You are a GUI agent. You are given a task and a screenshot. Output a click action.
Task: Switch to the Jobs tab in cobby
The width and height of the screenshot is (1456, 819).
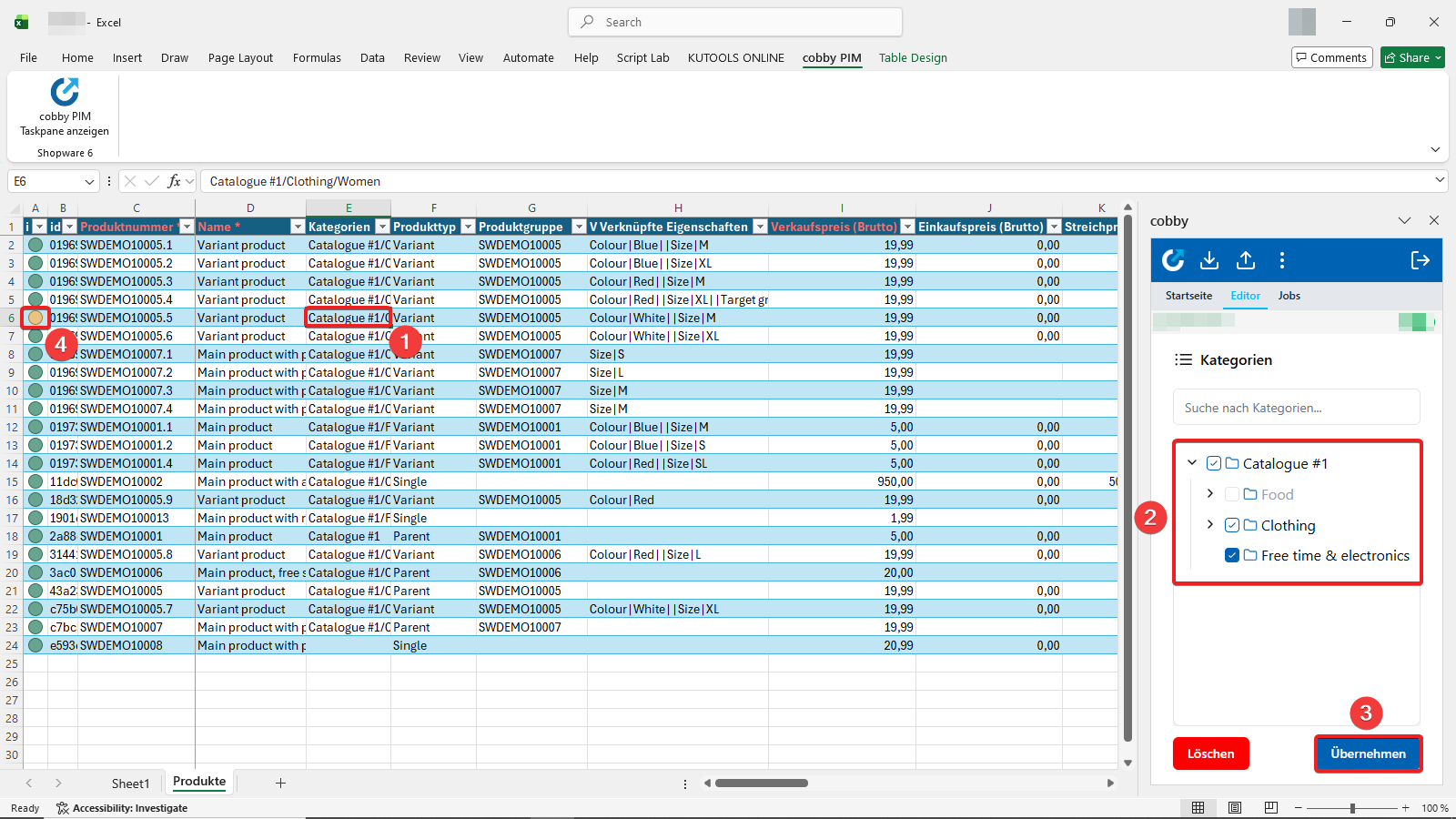pos(1289,295)
